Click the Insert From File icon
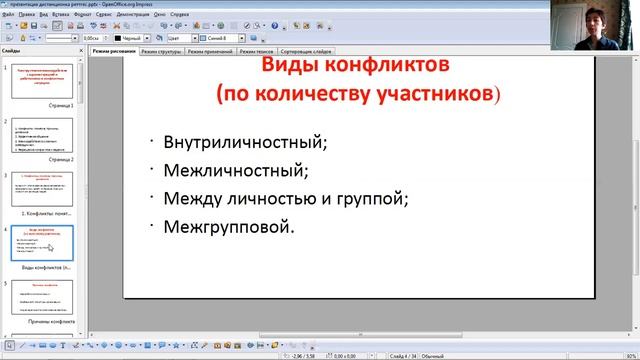This screenshot has height=360, width=640. pyautogui.click(x=227, y=345)
